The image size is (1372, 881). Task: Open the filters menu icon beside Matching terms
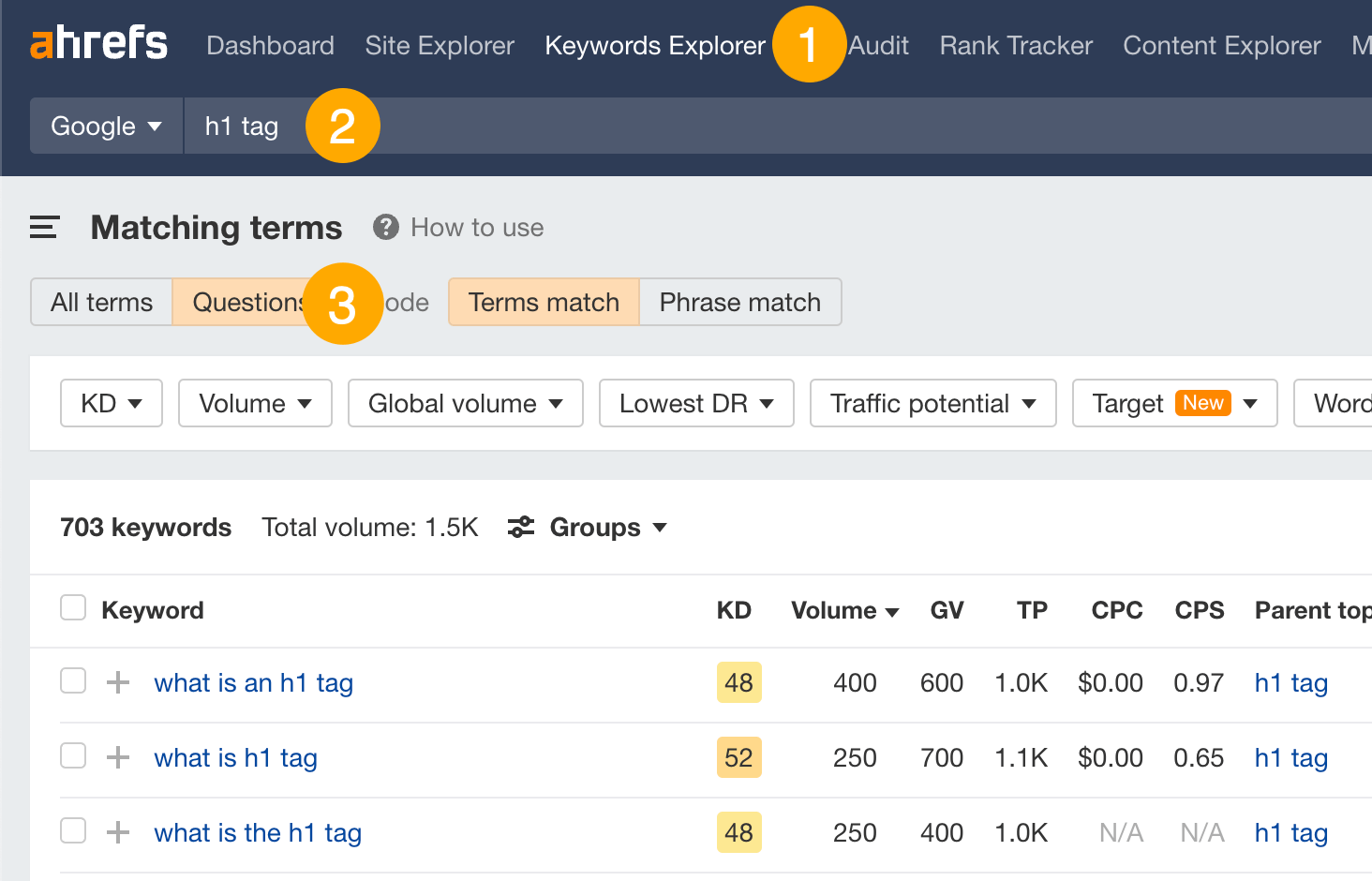(x=44, y=227)
